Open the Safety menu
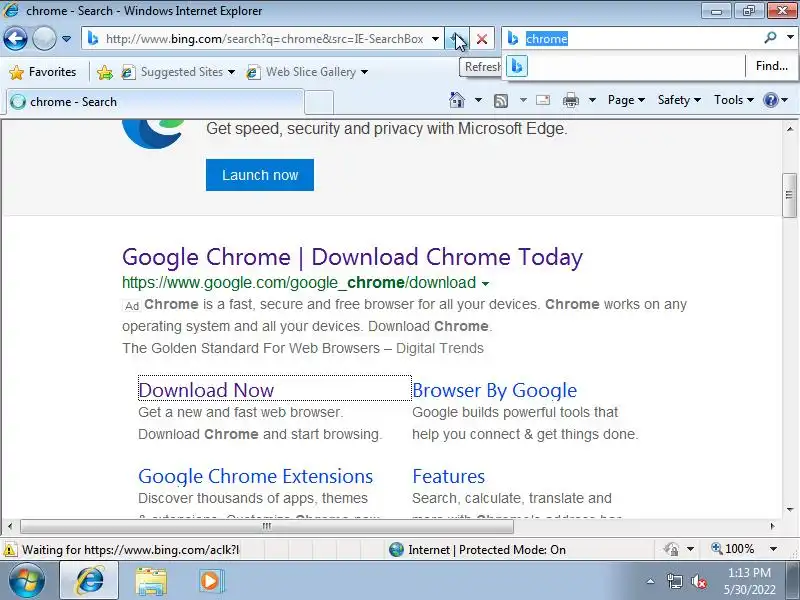Screen dimensions: 800x600 point(679,100)
